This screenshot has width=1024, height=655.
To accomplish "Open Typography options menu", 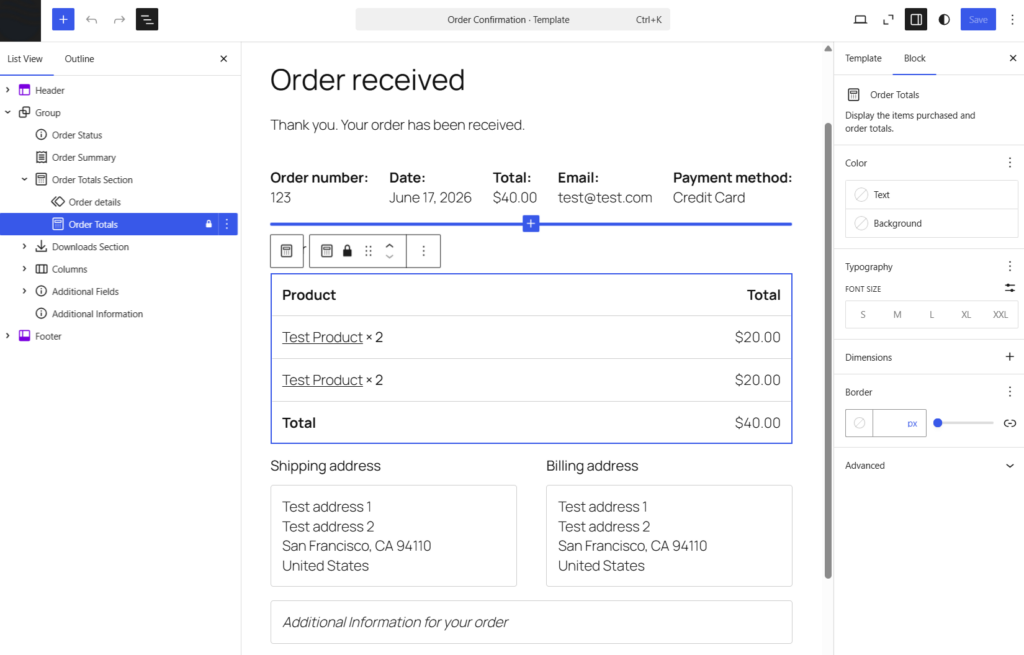I will point(1010,266).
